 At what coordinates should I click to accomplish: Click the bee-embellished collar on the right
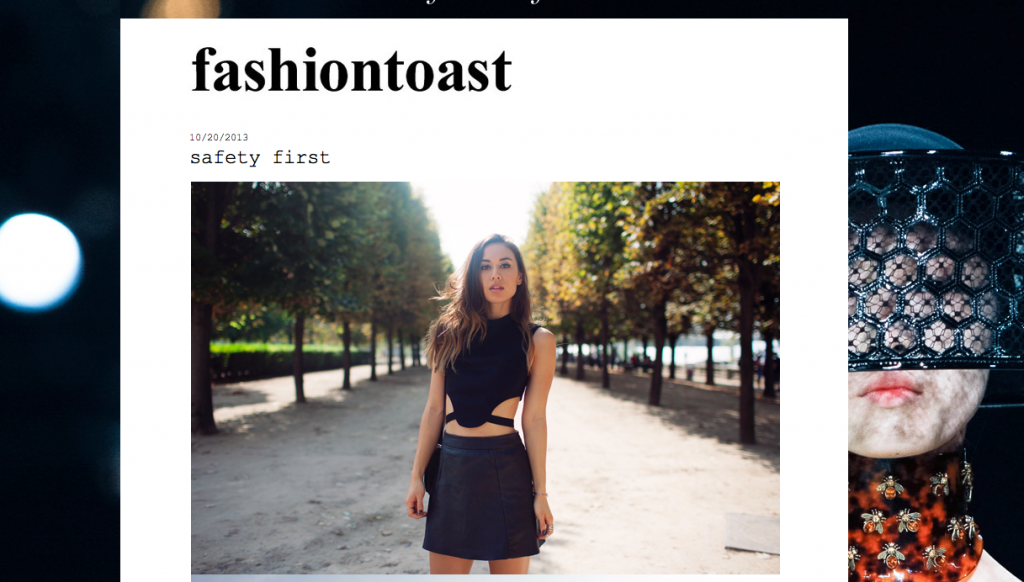(x=914, y=516)
